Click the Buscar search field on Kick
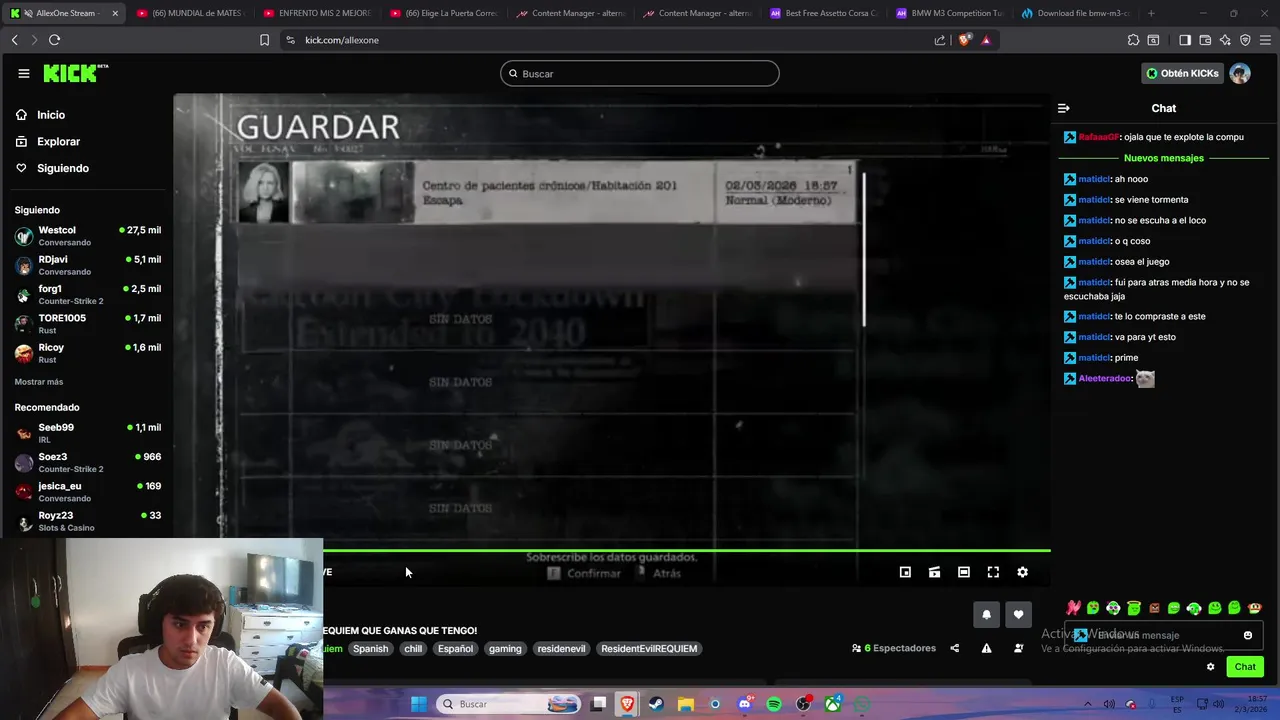Screen dimensions: 1280x720 pyautogui.click(x=640, y=73)
